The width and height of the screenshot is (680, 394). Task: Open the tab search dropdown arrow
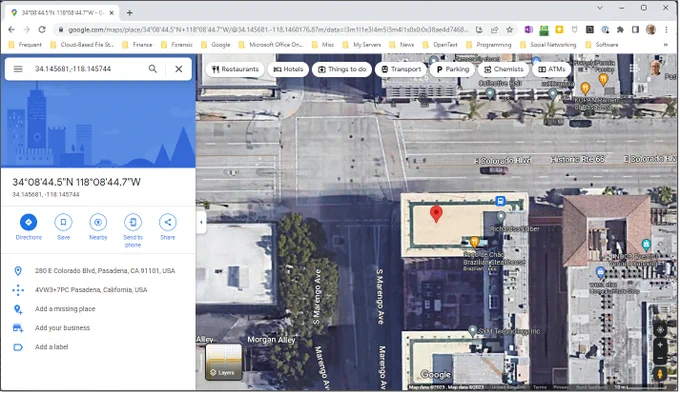click(600, 8)
